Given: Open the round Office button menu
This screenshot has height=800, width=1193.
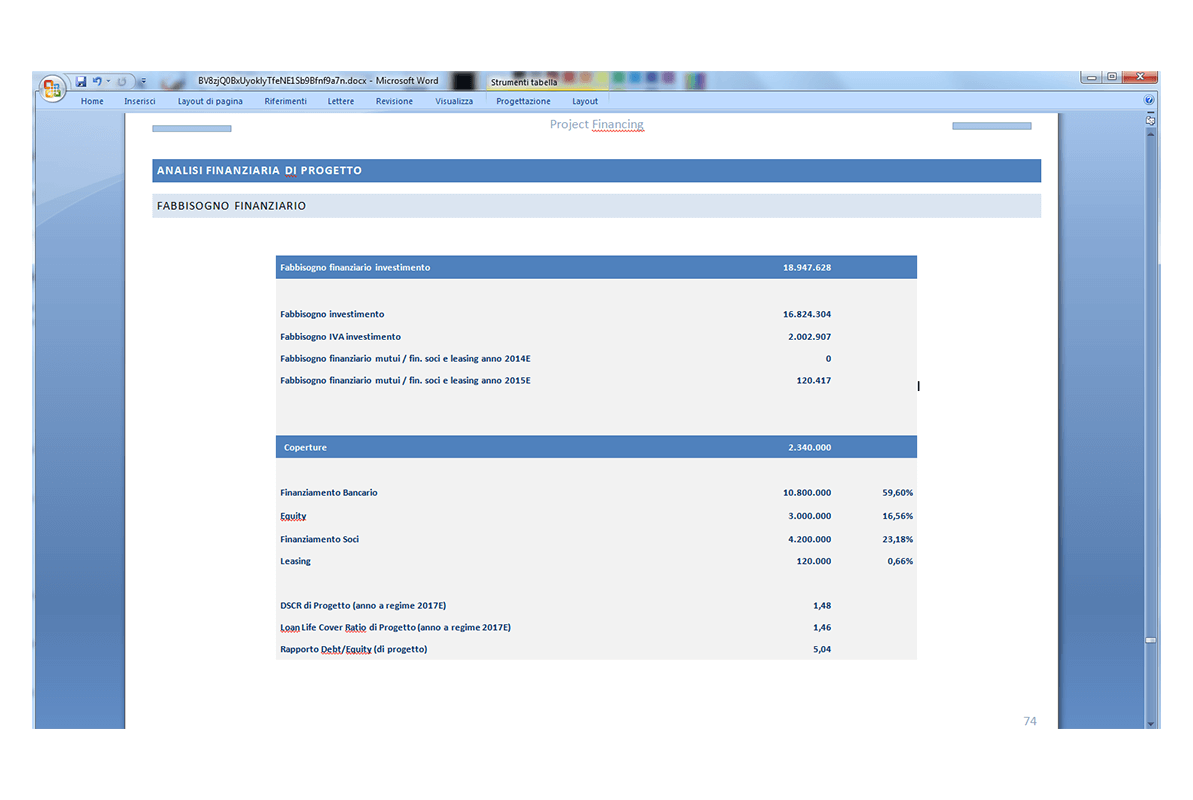Looking at the screenshot, I should click(52, 88).
